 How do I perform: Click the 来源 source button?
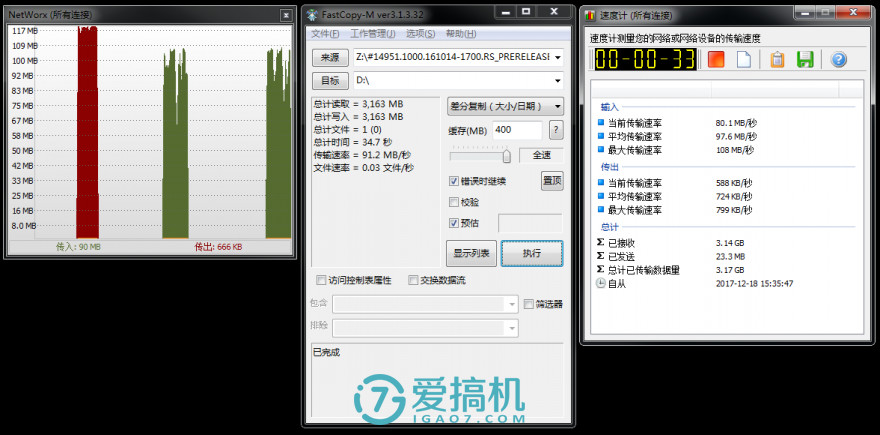coord(330,57)
